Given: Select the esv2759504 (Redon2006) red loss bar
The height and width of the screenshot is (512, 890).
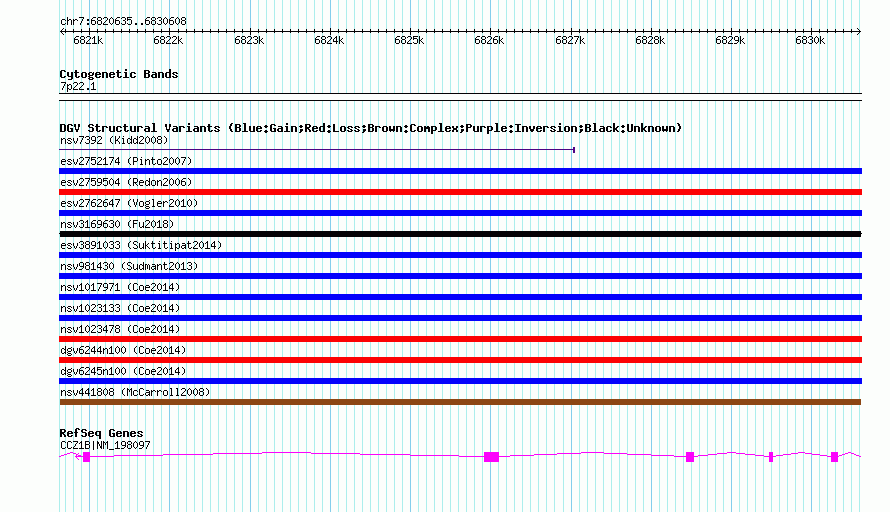Looking at the screenshot, I should pyautogui.click(x=460, y=192).
